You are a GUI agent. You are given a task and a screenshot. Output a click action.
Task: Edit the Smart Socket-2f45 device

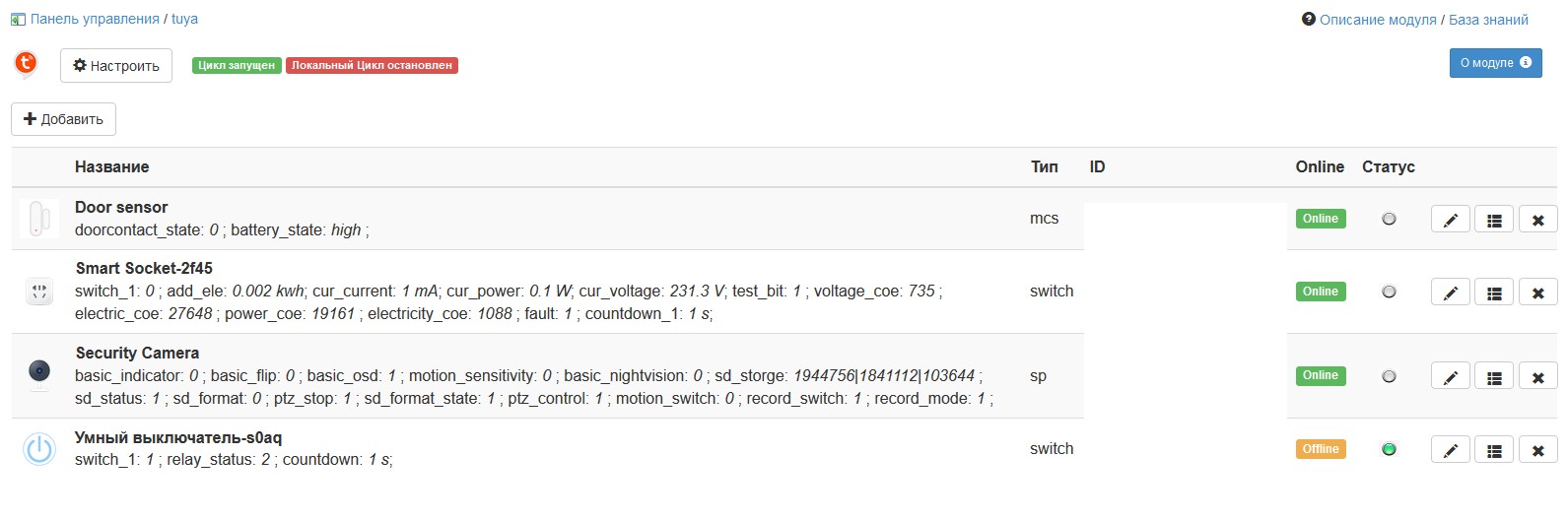coord(1450,292)
